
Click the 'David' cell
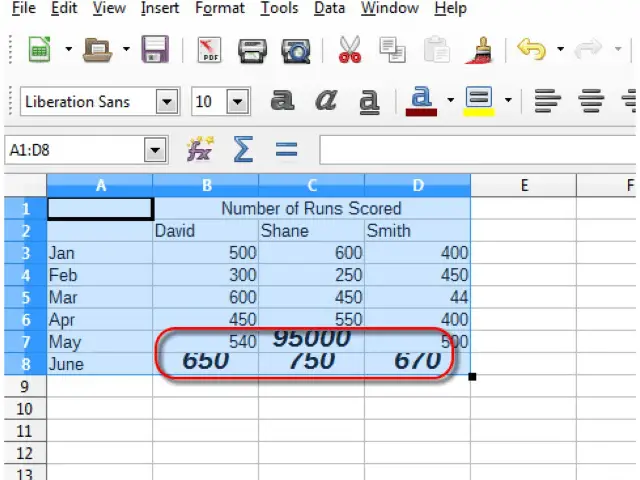point(206,231)
